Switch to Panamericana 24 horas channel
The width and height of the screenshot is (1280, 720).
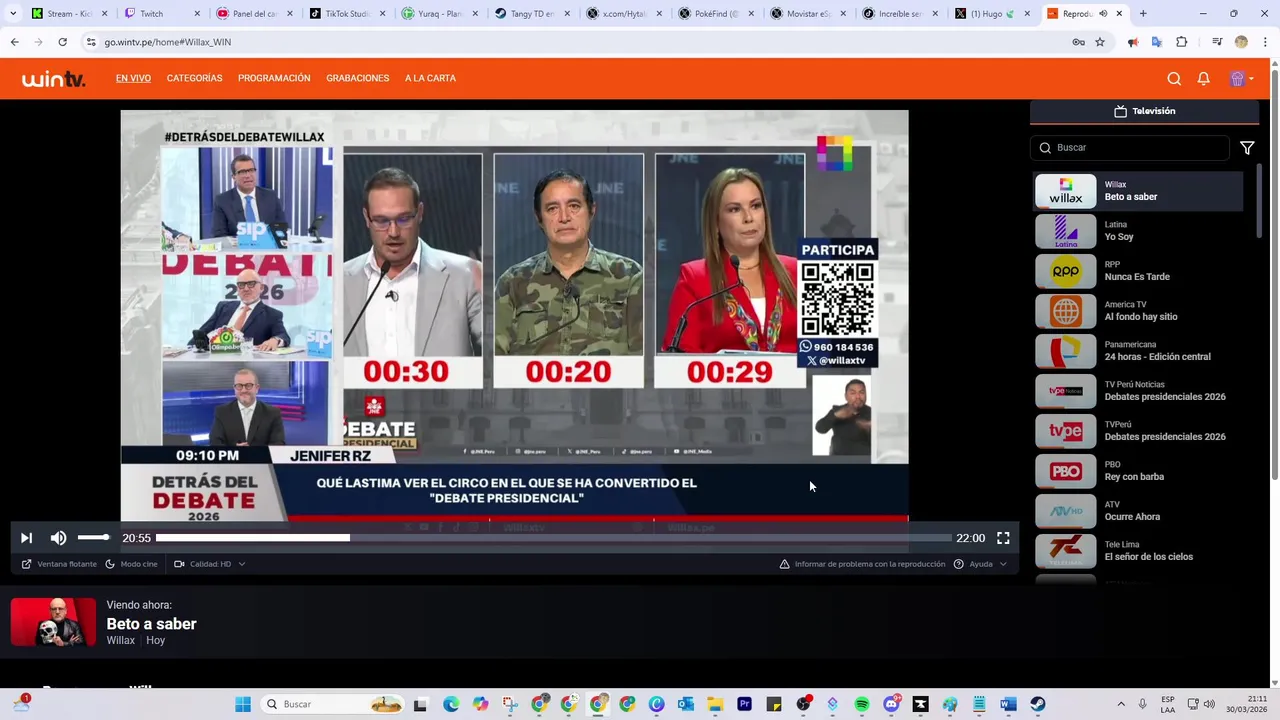[1138, 351]
